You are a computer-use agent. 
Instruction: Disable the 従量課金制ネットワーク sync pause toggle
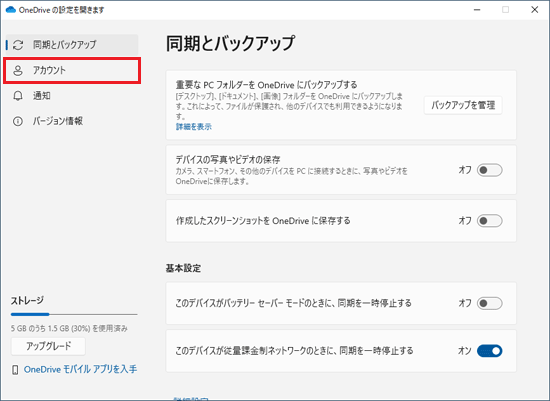pos(489,351)
